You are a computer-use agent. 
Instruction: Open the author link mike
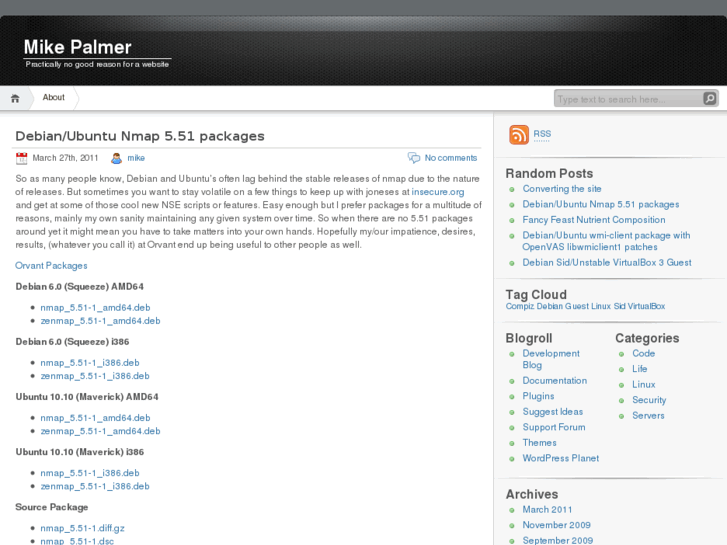[x=136, y=158]
